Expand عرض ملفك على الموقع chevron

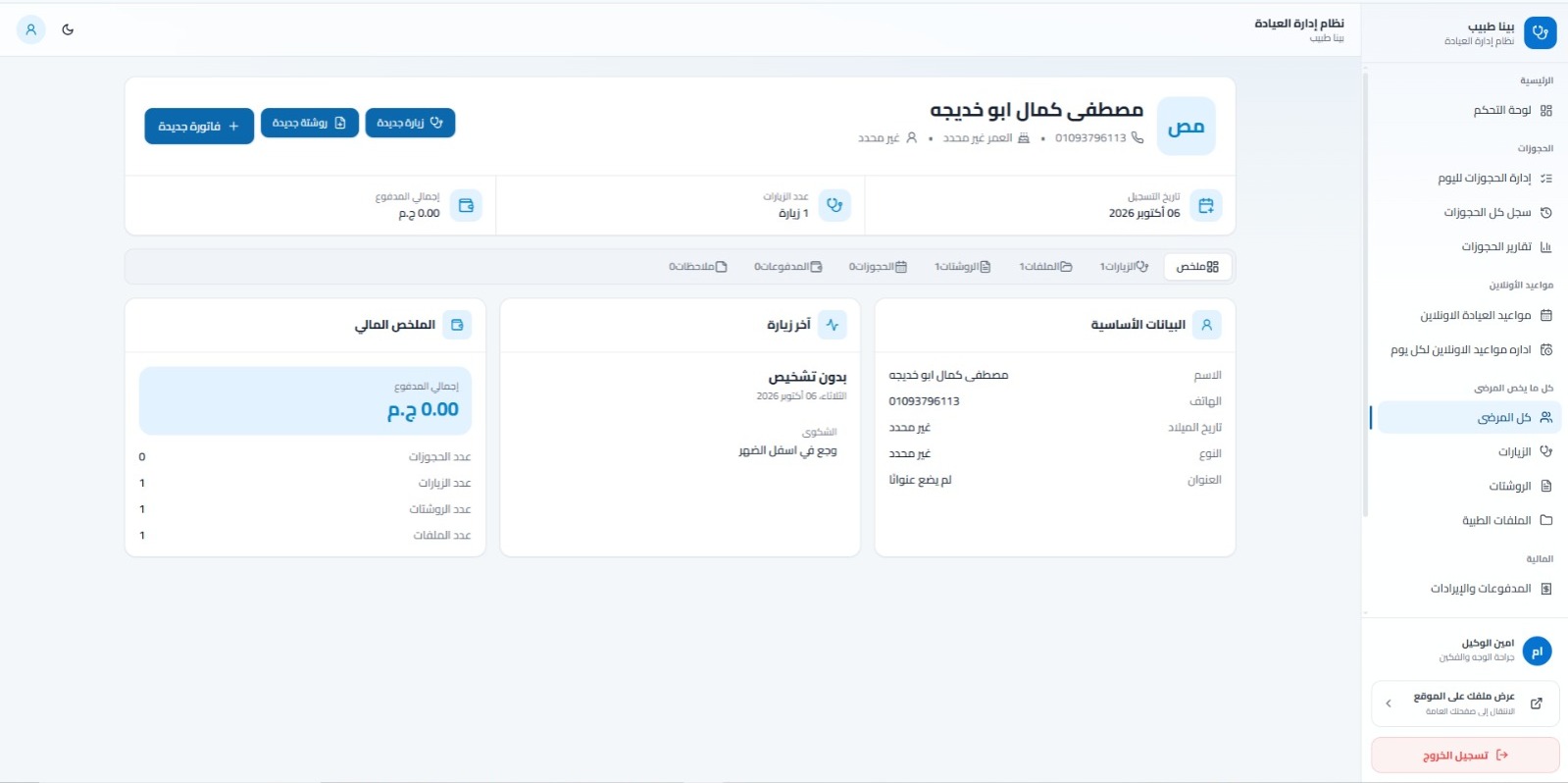(1389, 704)
